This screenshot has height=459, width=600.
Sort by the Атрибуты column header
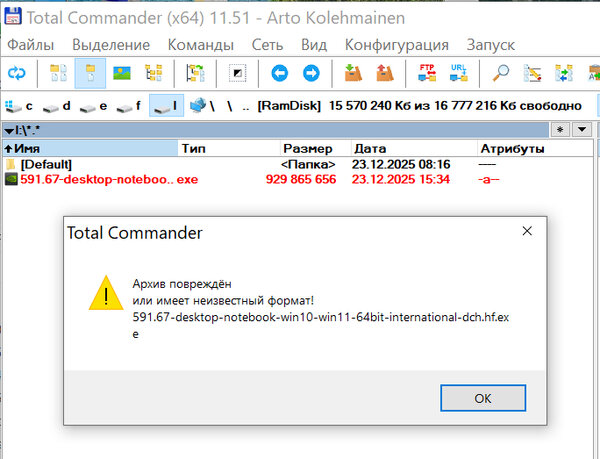click(535, 148)
